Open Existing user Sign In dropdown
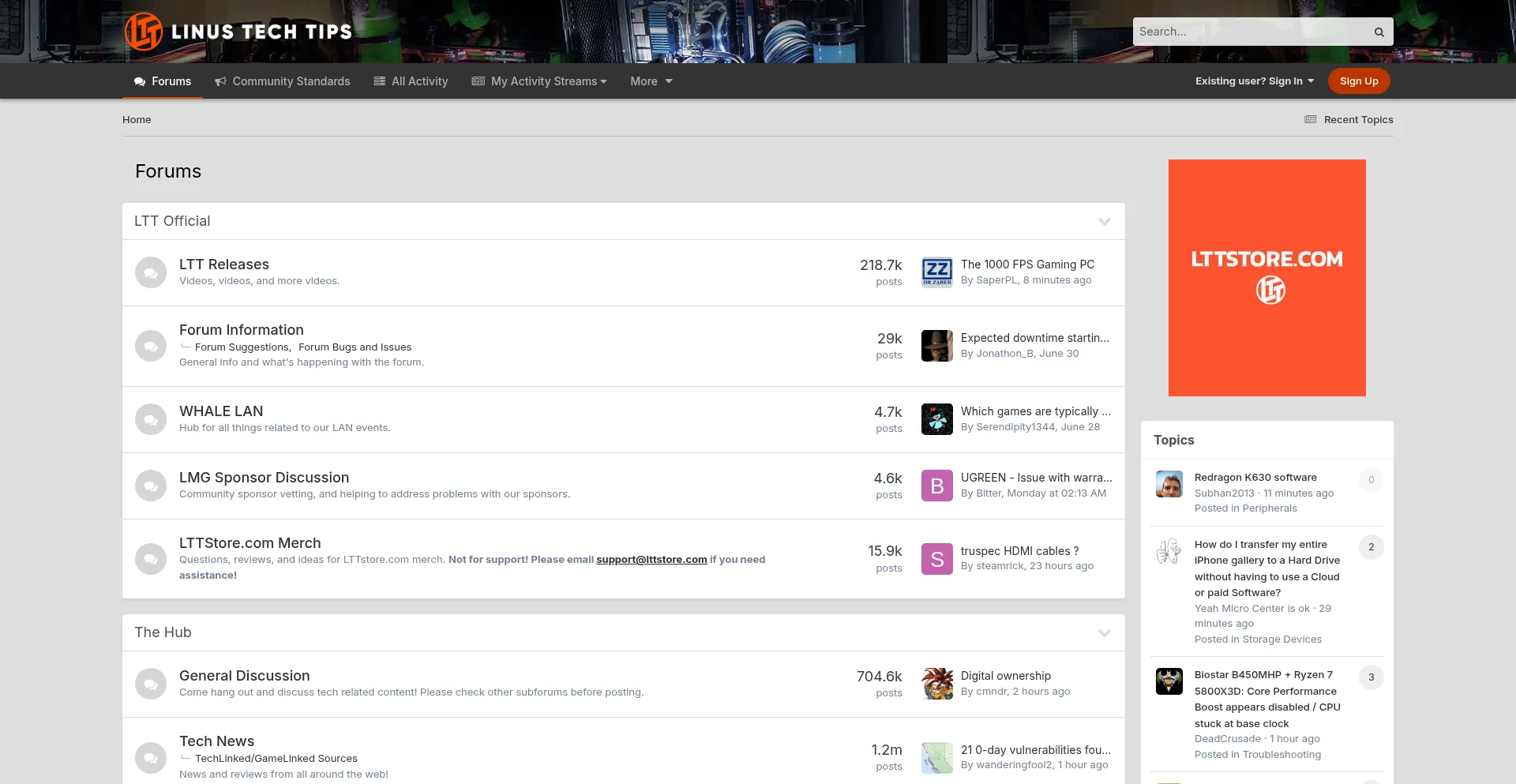 [1255, 81]
